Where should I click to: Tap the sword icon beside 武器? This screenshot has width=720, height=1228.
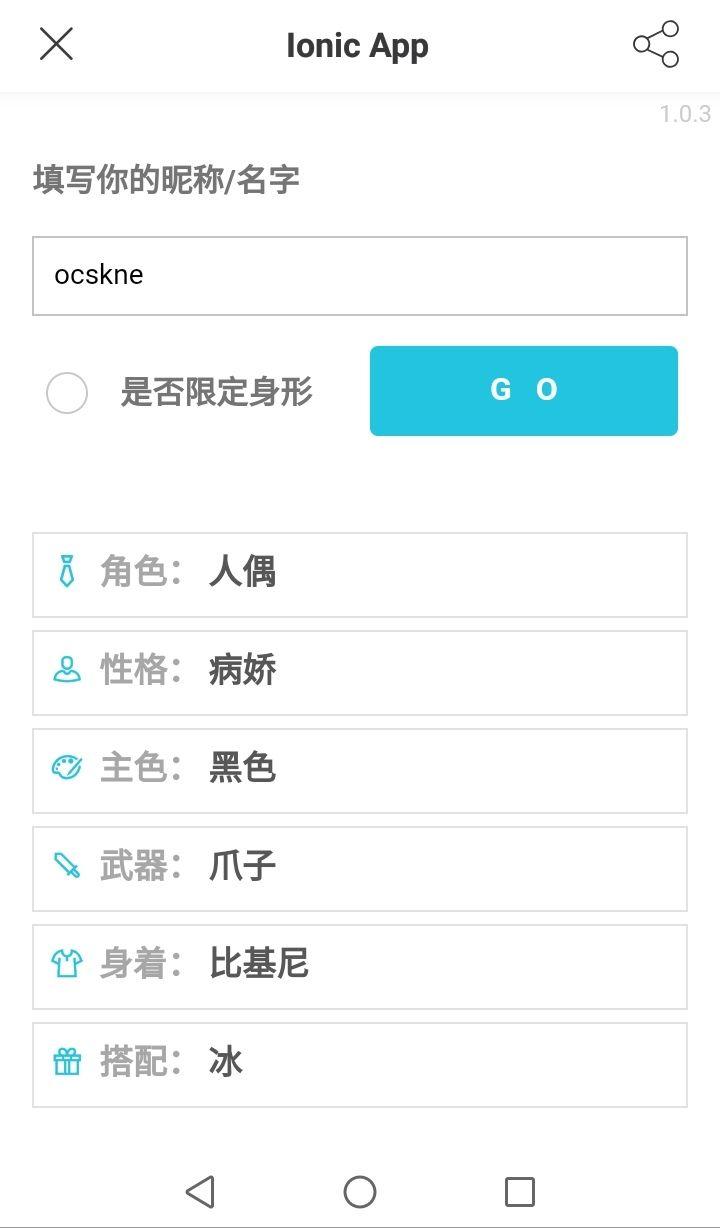coord(67,865)
